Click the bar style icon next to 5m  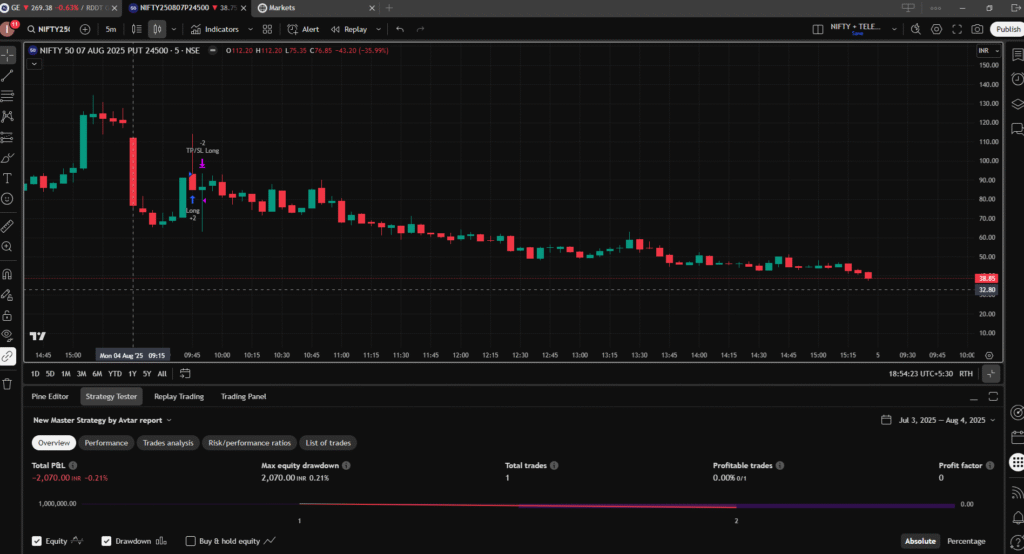136,29
